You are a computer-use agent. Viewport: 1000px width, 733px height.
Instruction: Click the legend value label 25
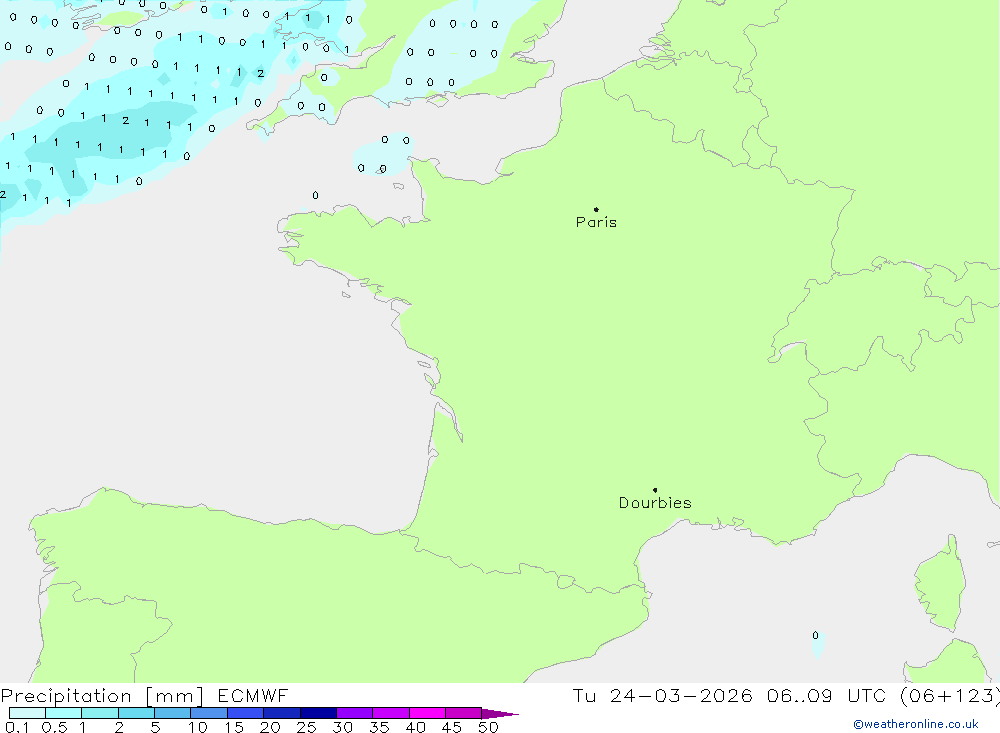pyautogui.click(x=306, y=727)
